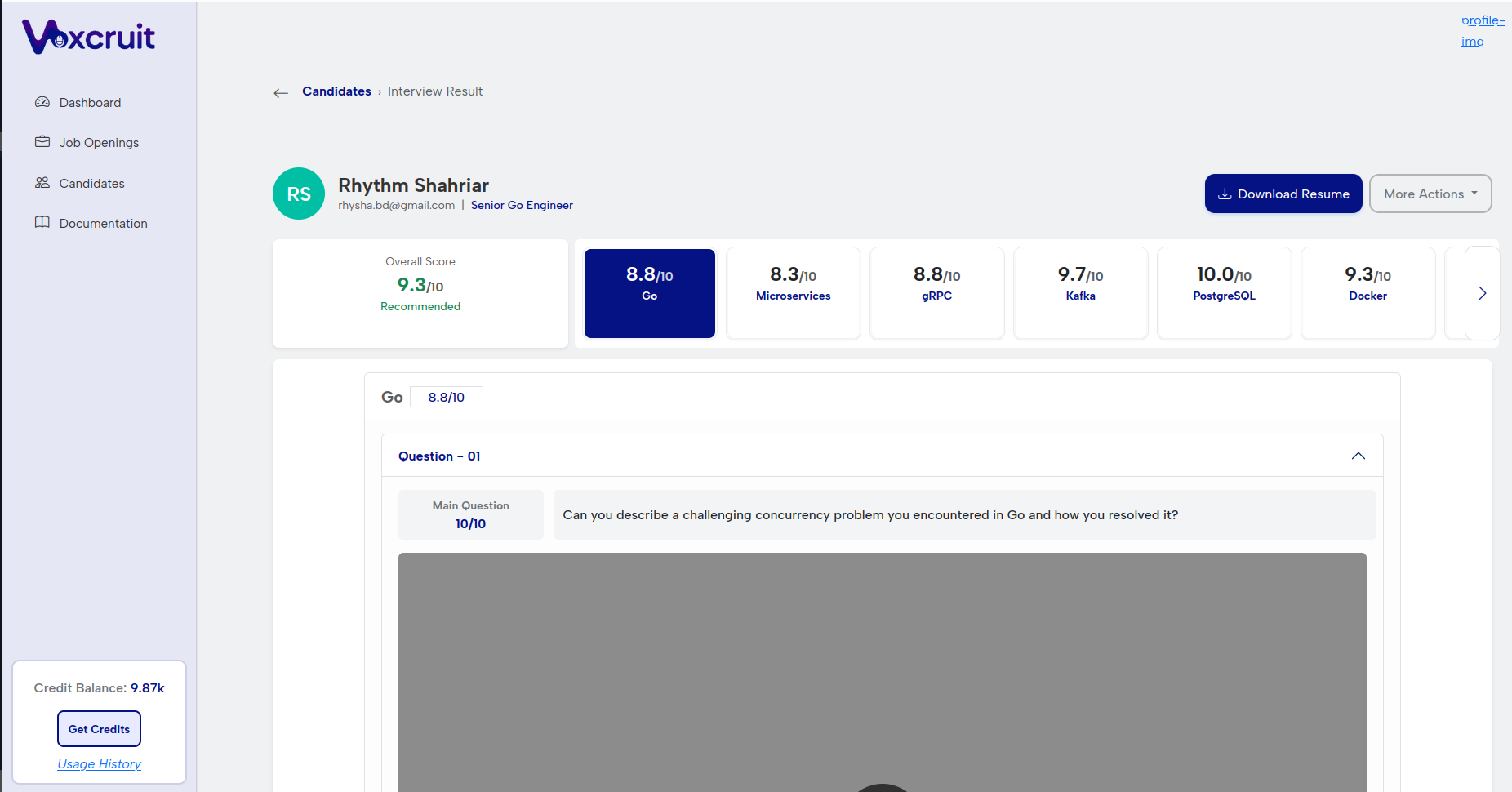Image resolution: width=1512 pixels, height=792 pixels.
Task: Select the Kafka 9.7/10 skill tab
Action: tap(1081, 293)
